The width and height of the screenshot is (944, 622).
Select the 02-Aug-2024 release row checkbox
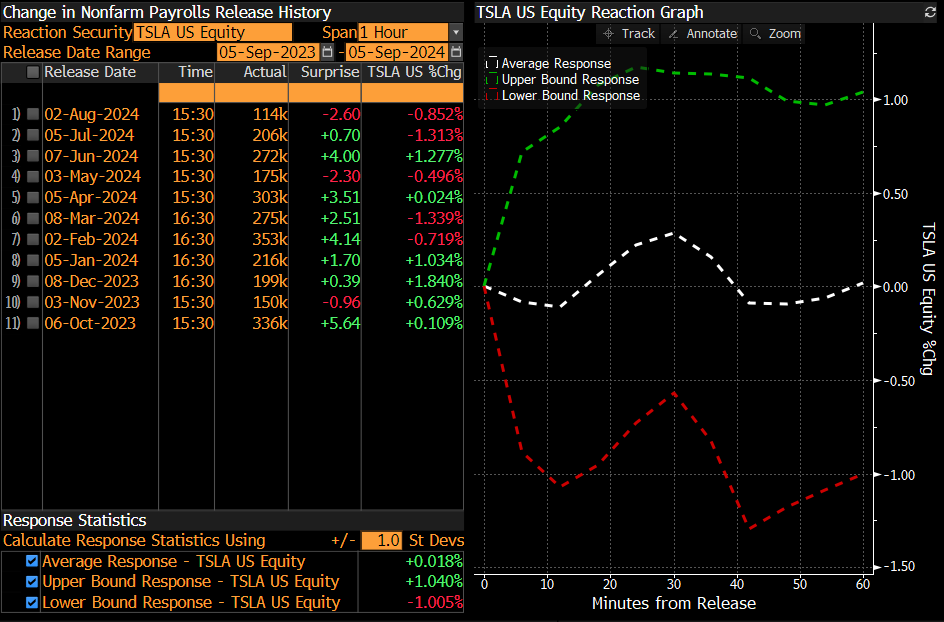[x=33, y=114]
